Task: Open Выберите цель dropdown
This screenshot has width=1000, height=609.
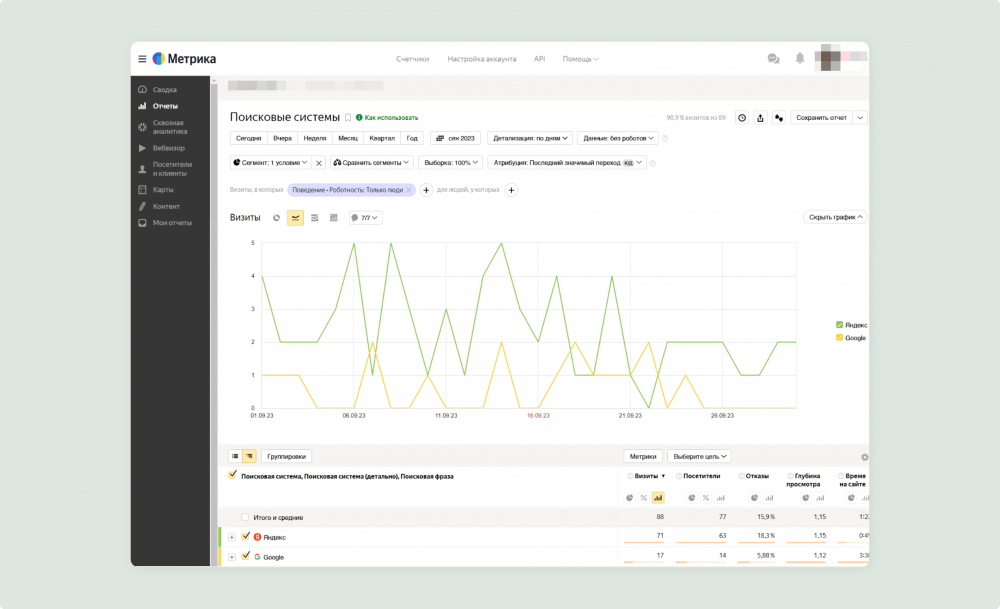Action: pos(699,457)
